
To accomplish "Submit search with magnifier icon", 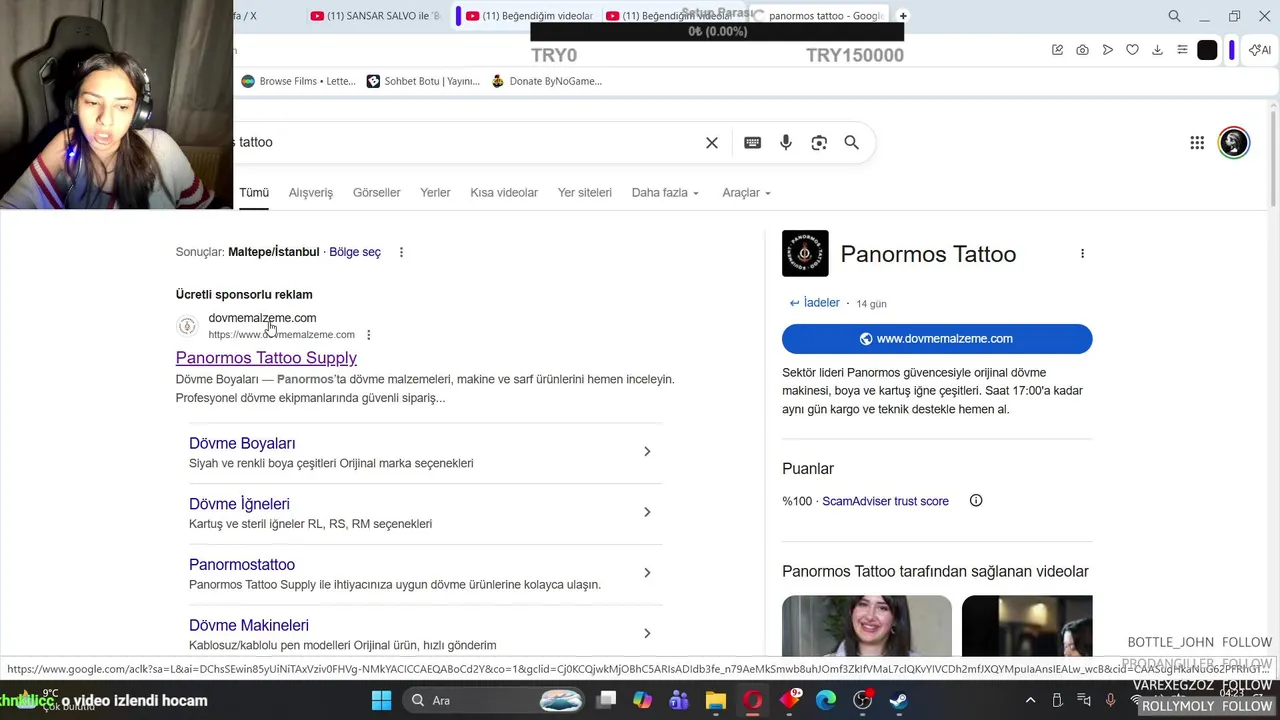I will pyautogui.click(x=852, y=143).
